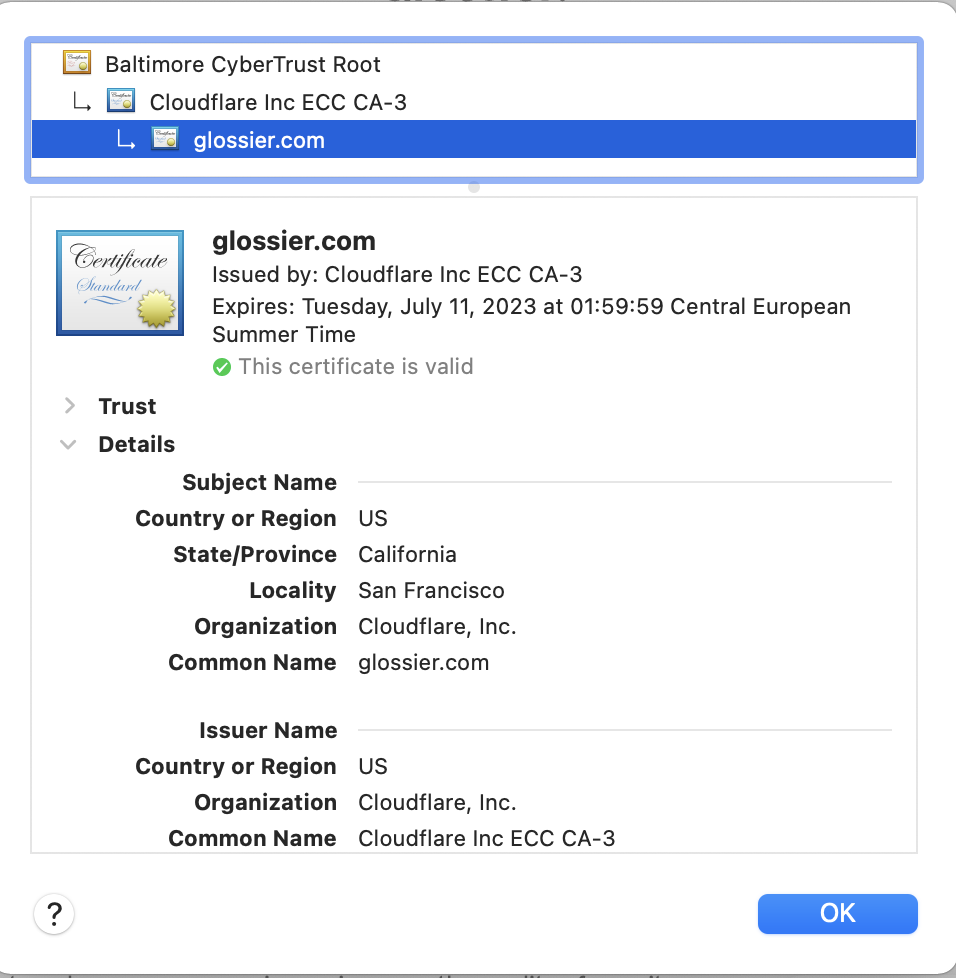The width and height of the screenshot is (956, 978).
Task: Click subject Country value US
Action: click(x=373, y=518)
